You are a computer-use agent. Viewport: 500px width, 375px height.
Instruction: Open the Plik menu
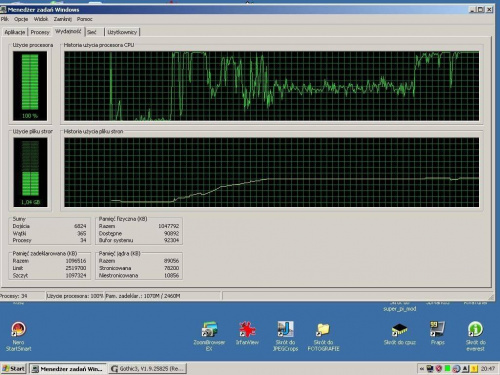(x=5, y=19)
